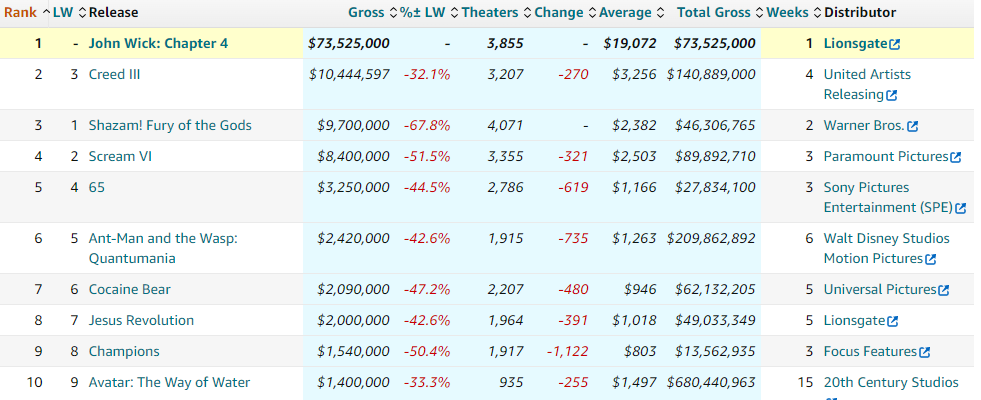981x400 pixels.
Task: Sort by Weeks column header
Action: click(788, 12)
